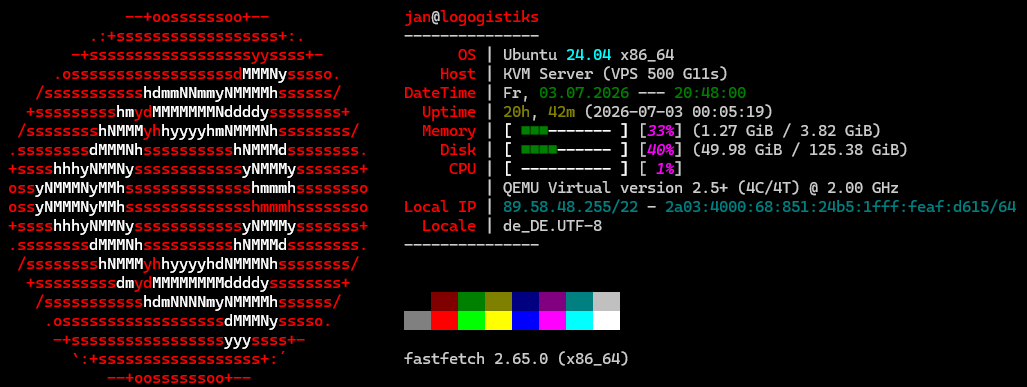Screen dimensions: 1027x387
Task: Click the username 'jan'
Action: point(417,17)
